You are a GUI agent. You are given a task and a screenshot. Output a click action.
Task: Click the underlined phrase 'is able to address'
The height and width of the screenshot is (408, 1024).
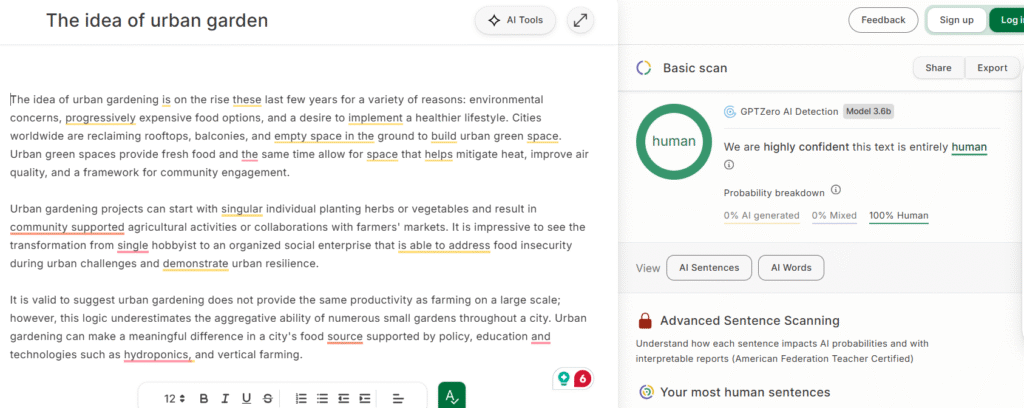(444, 245)
